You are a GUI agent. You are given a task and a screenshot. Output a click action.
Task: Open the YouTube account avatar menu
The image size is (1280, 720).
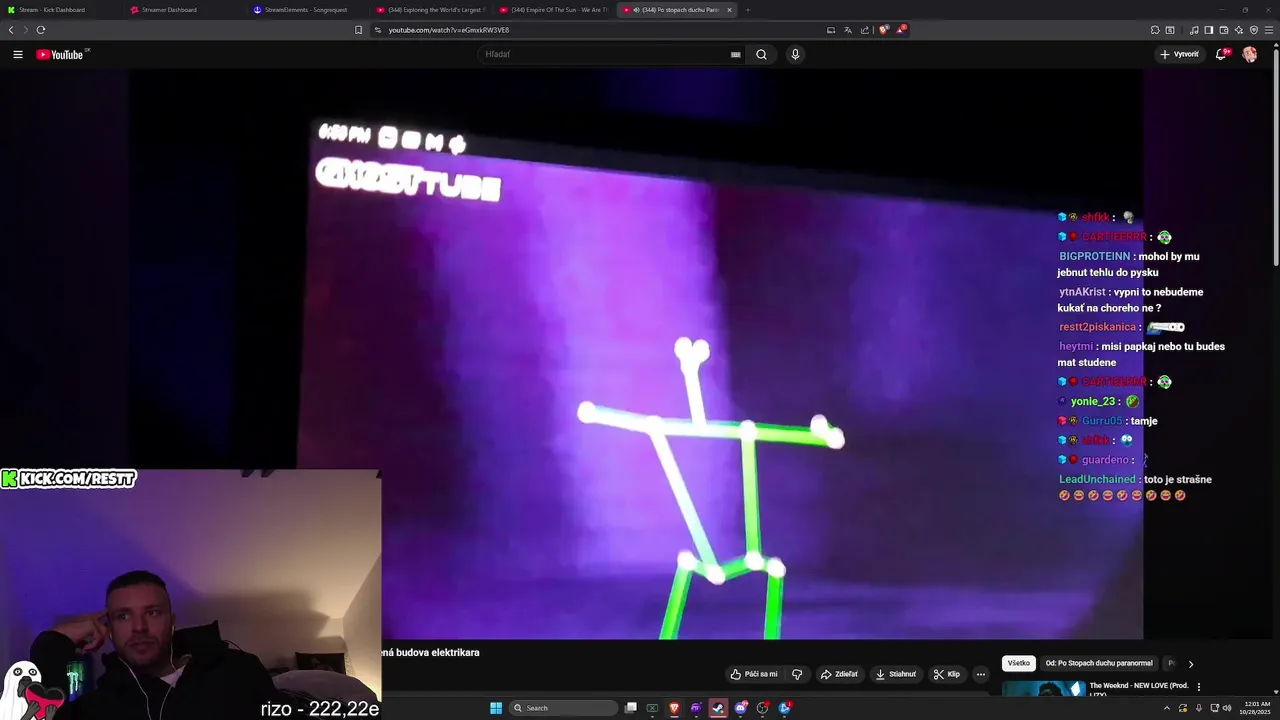click(1250, 54)
